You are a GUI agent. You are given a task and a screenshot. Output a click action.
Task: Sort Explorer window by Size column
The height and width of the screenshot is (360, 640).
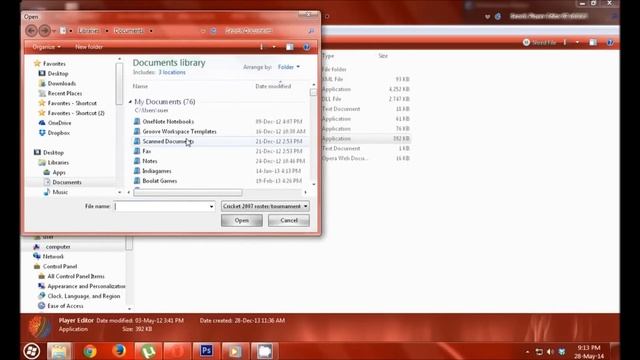[383, 56]
